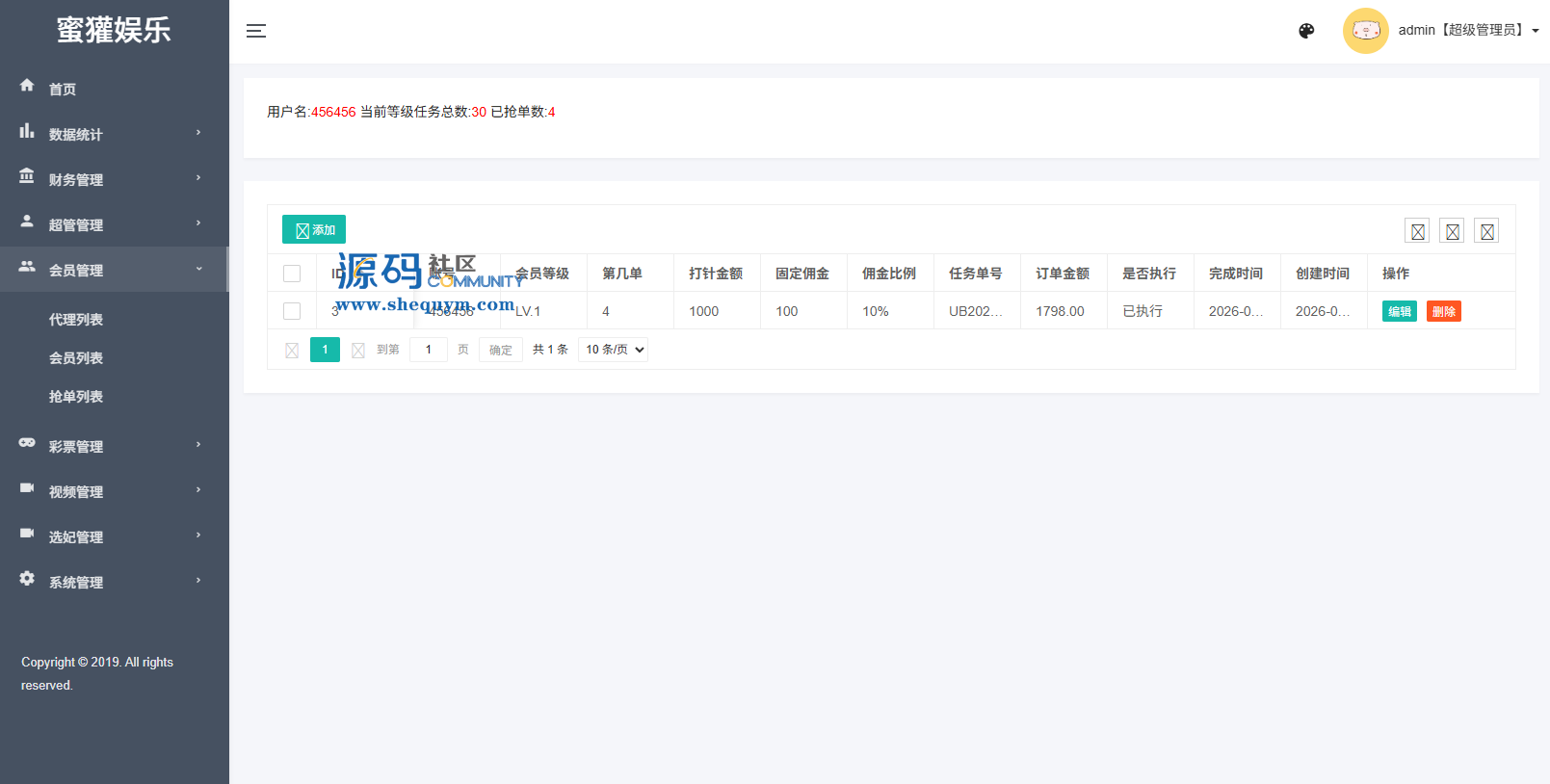Screen dimensions: 1550x784
Task: Click the bank icon for 财务管理
Action: pos(27,176)
